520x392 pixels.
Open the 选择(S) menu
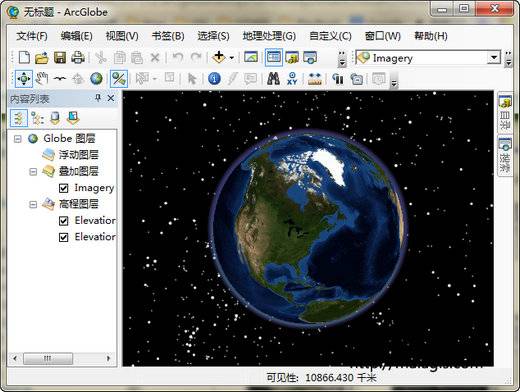(213, 36)
